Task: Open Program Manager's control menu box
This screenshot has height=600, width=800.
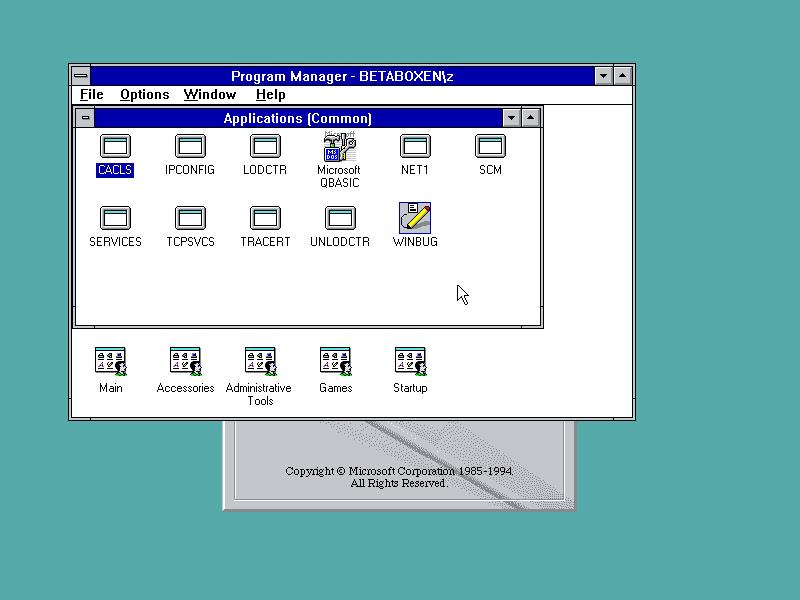Action: [x=81, y=76]
